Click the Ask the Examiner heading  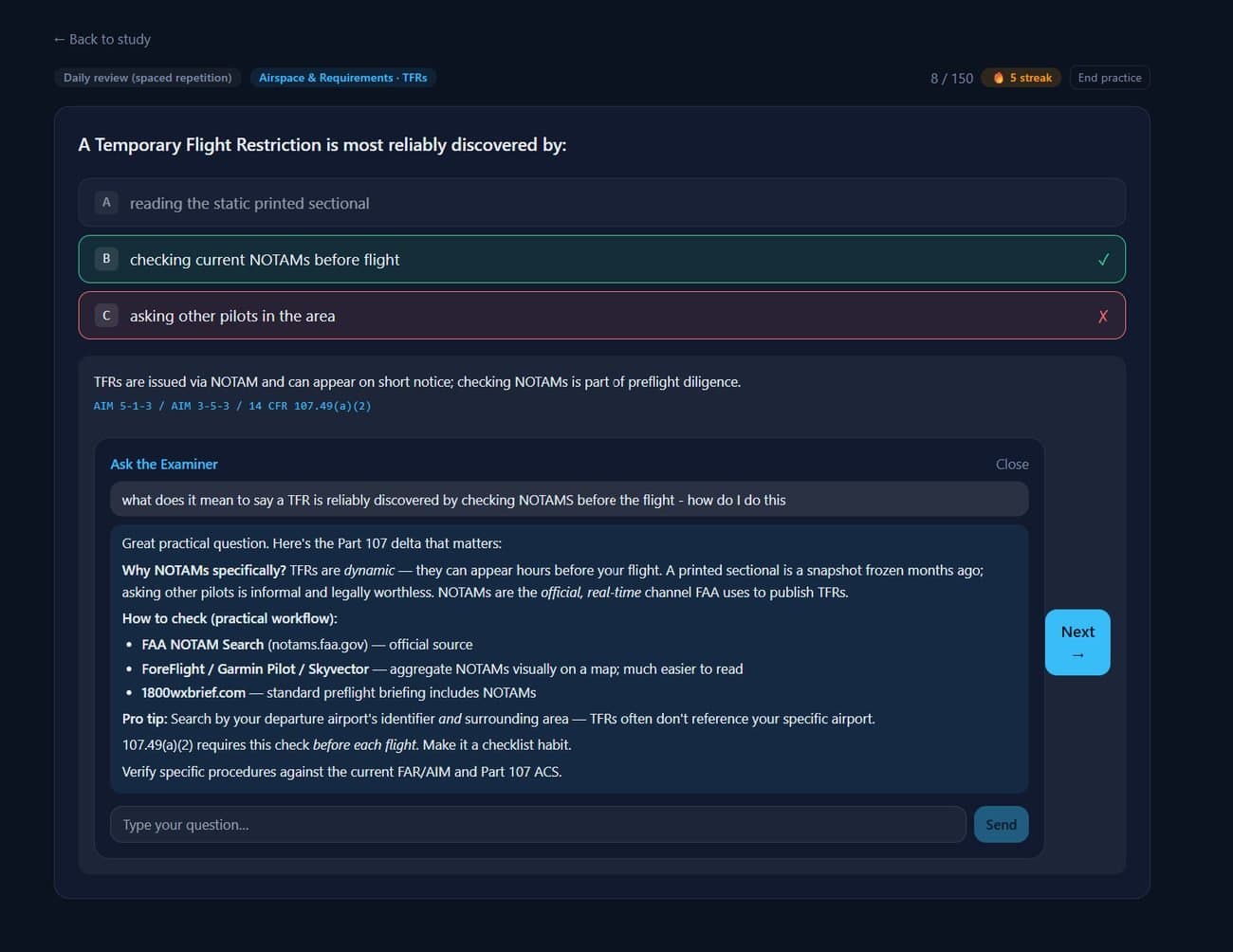tap(164, 464)
